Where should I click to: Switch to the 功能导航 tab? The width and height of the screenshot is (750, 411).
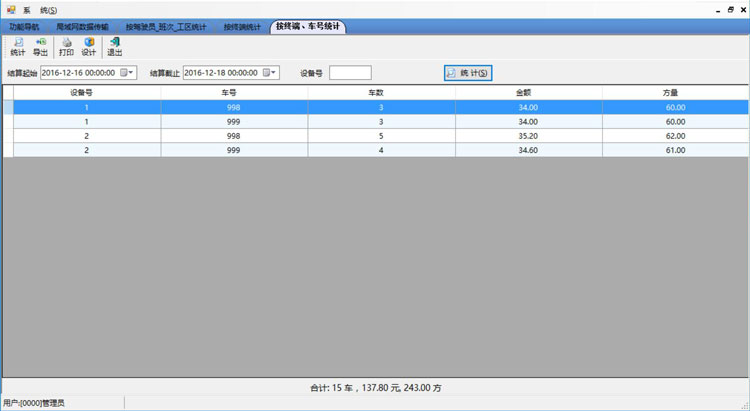click(x=26, y=26)
